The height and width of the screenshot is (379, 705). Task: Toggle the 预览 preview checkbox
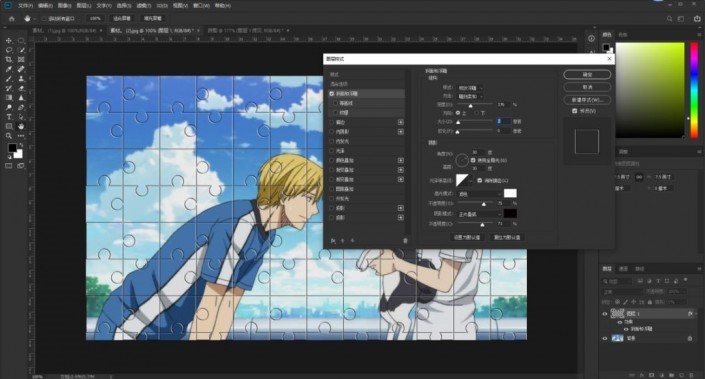pyautogui.click(x=574, y=111)
